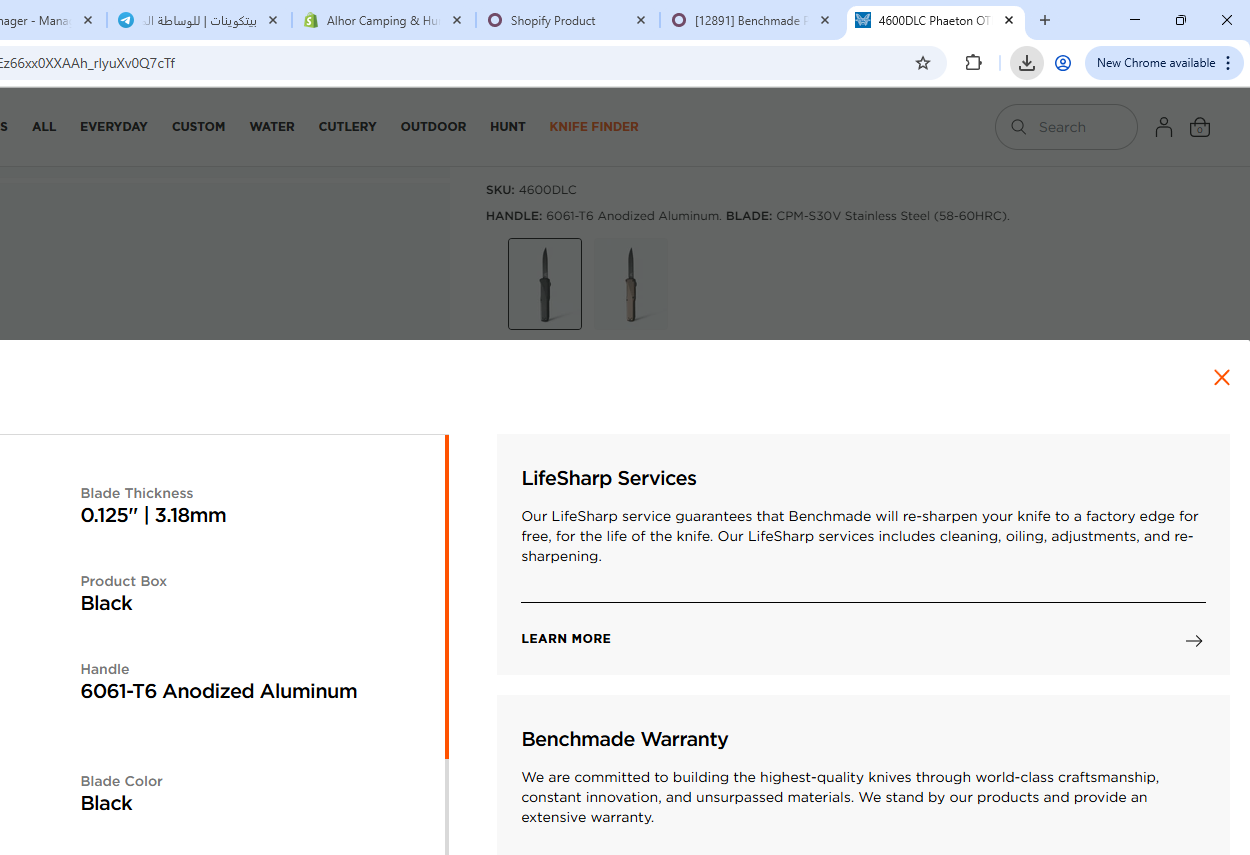1250x855 pixels.
Task: Open the EVERYDAY navigation menu
Action: point(114,127)
